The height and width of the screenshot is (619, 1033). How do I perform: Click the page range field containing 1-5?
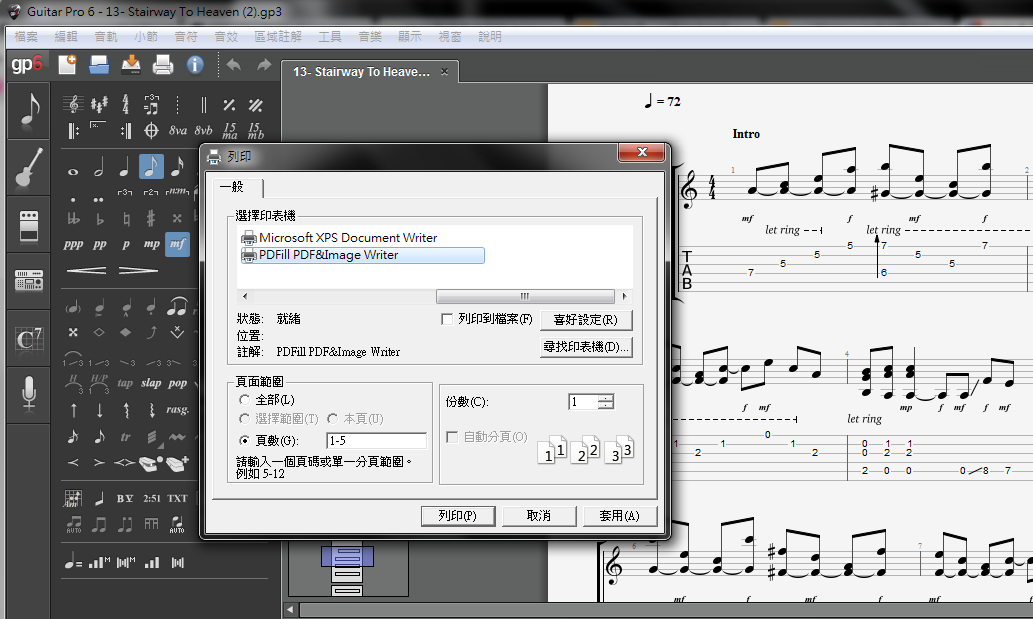376,441
